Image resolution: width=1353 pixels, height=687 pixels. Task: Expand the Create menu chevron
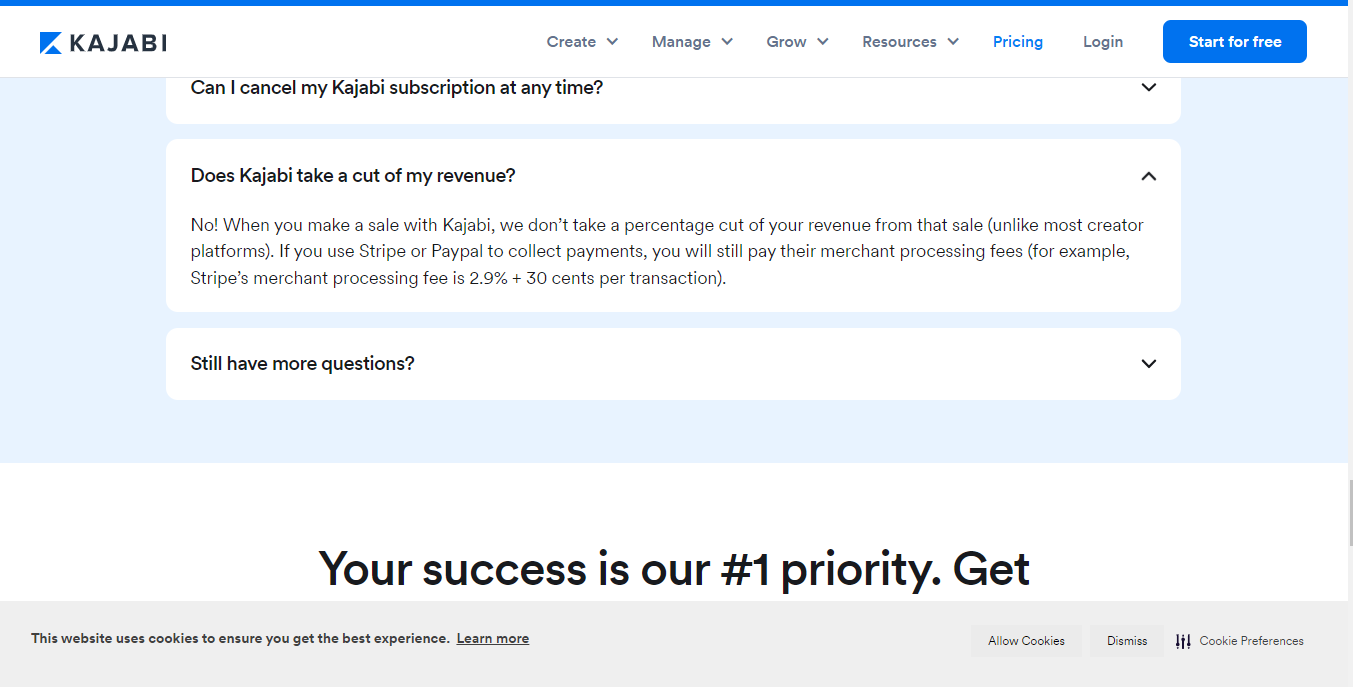pyautogui.click(x=612, y=42)
